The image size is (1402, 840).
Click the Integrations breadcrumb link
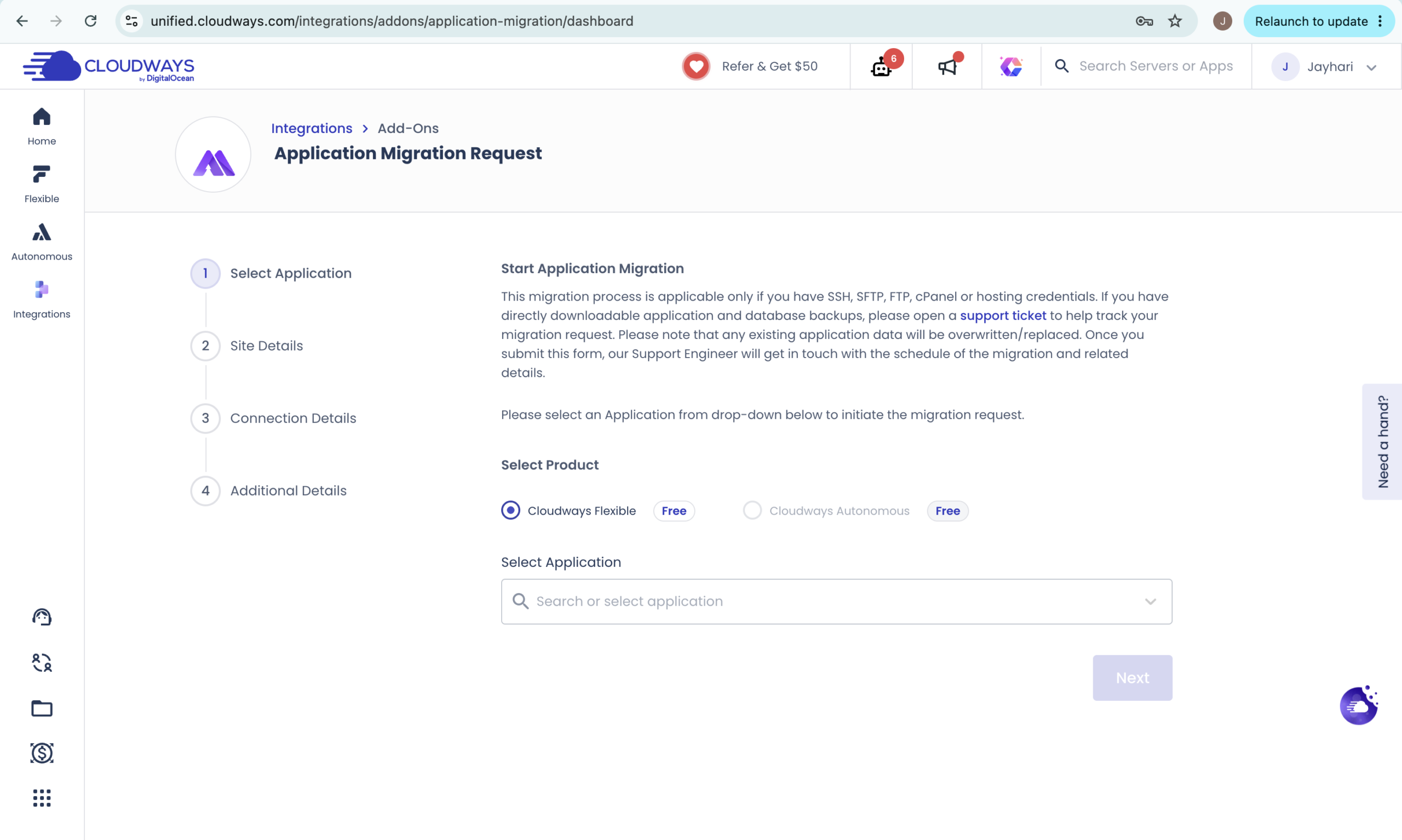point(312,129)
